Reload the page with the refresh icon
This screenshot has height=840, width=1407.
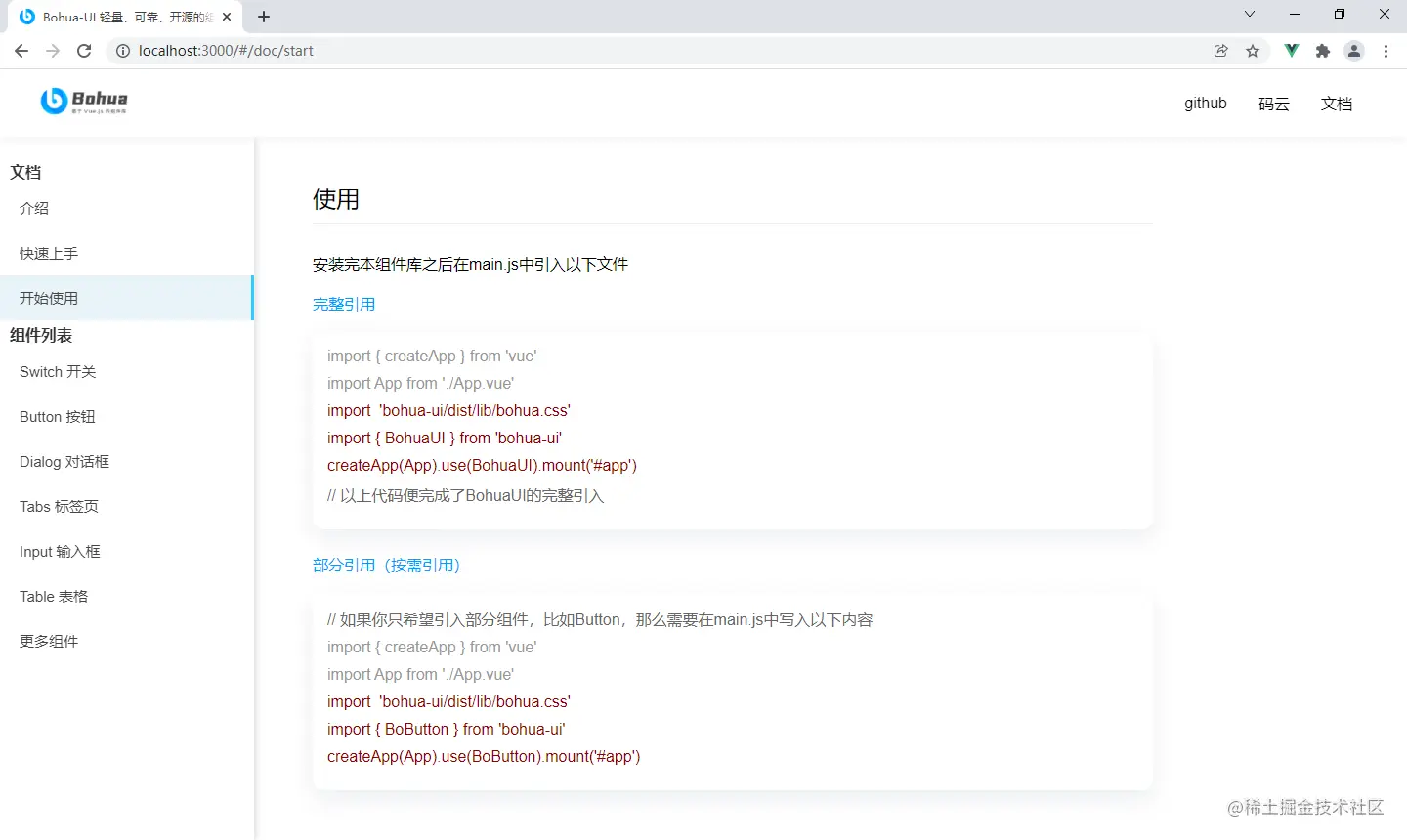[84, 51]
